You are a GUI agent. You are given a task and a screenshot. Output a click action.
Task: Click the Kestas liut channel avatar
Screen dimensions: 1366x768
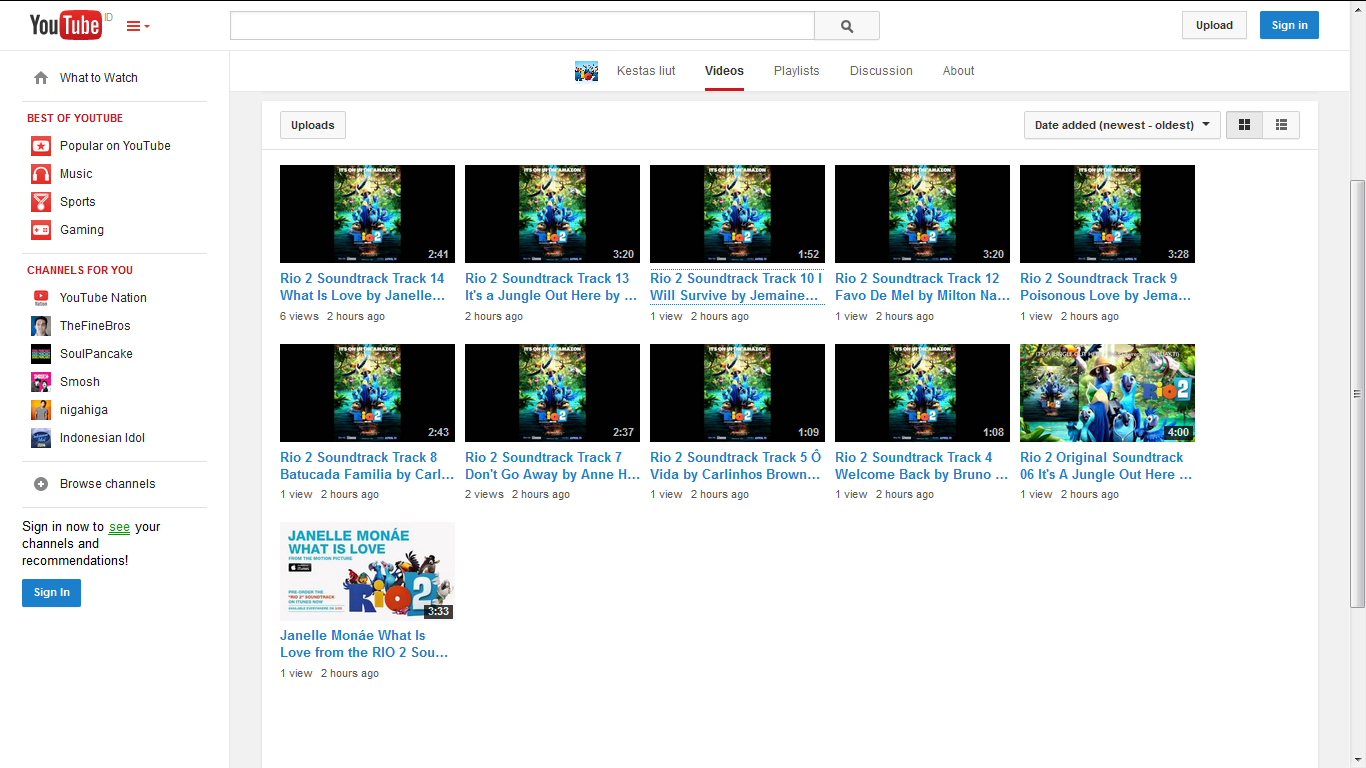coord(586,71)
